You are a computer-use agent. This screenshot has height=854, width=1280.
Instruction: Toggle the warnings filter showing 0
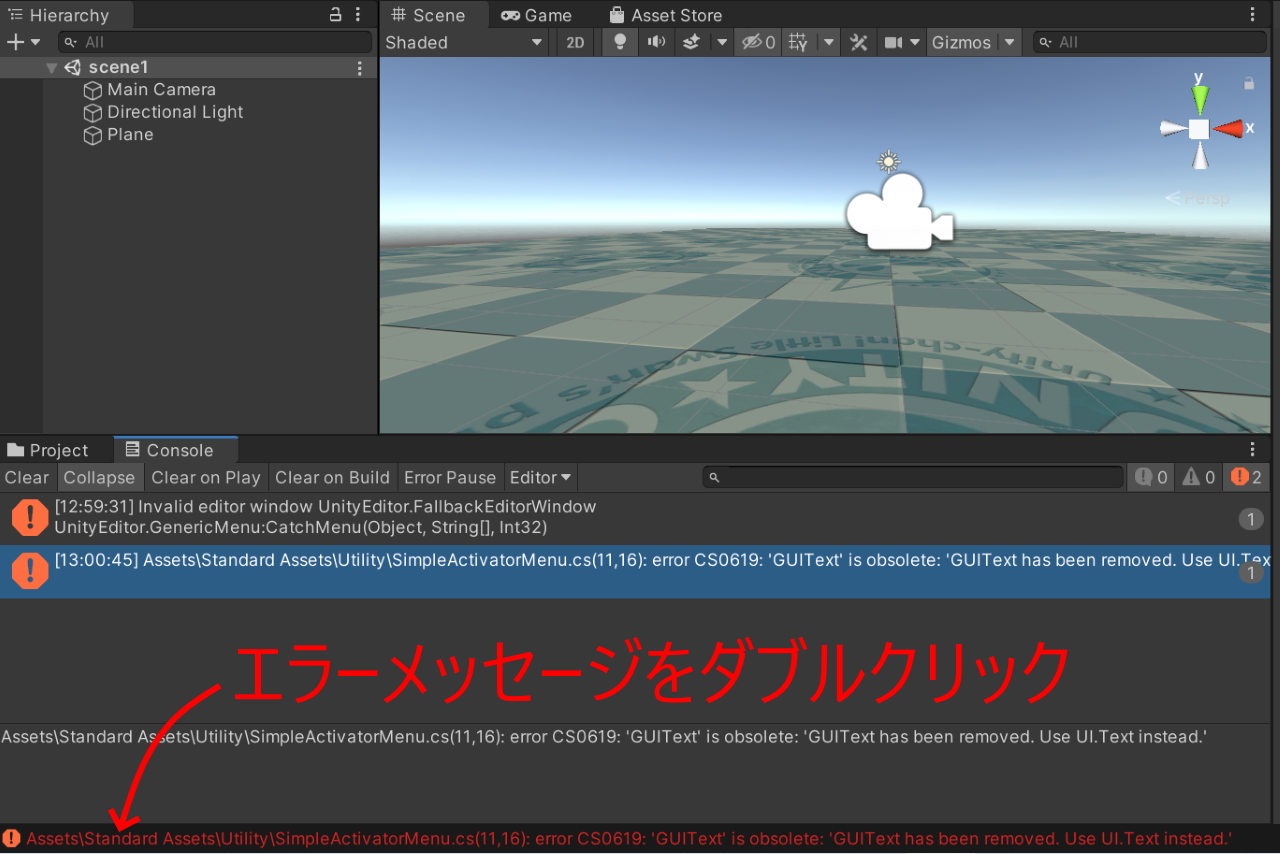[1197, 477]
